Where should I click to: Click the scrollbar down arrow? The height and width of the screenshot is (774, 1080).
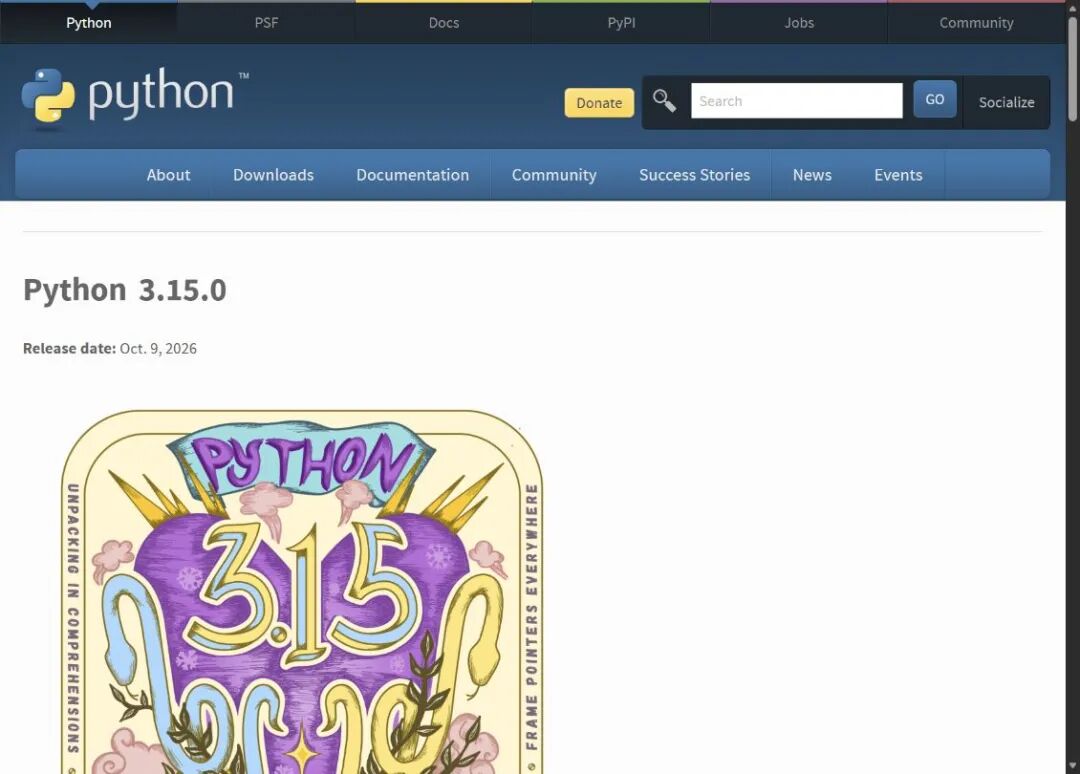[1072, 766]
